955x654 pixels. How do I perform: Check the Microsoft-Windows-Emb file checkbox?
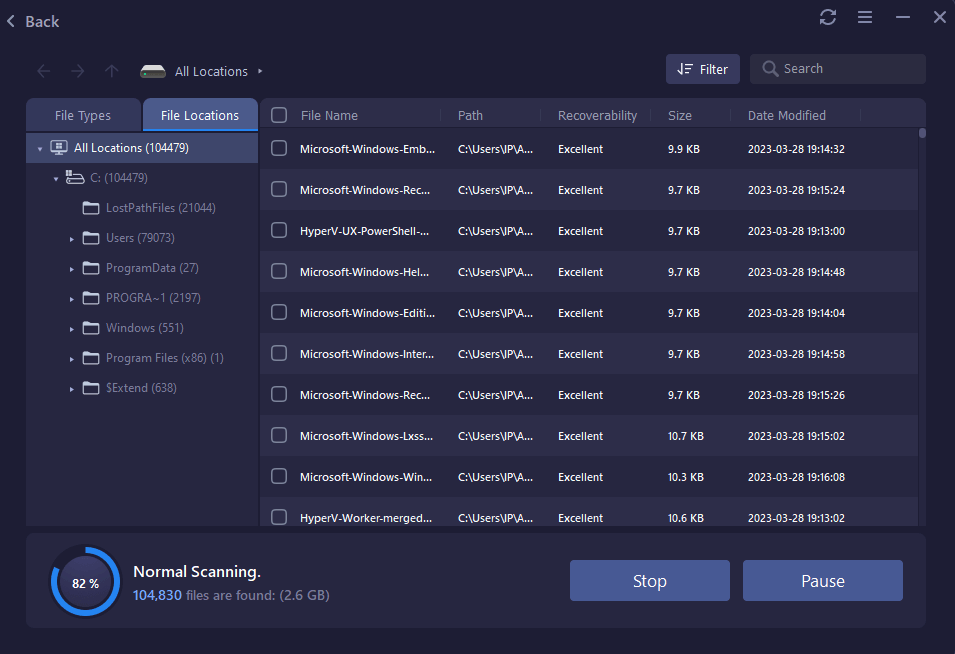pos(278,148)
